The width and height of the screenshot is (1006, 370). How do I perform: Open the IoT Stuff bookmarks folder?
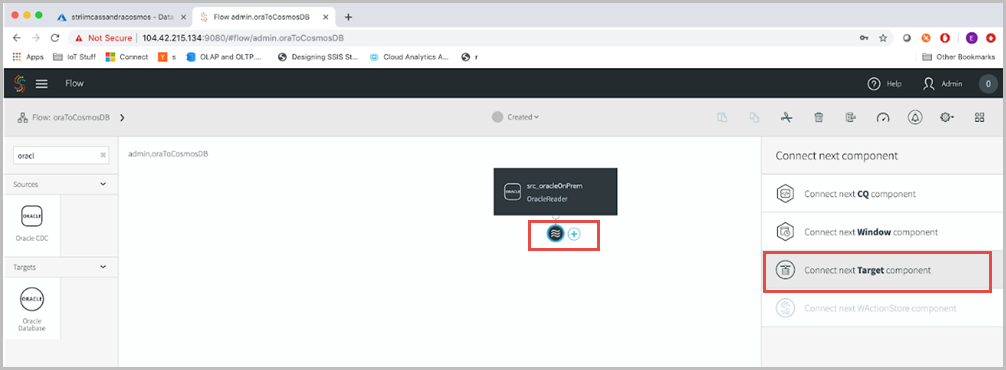pyautogui.click(x=74, y=56)
